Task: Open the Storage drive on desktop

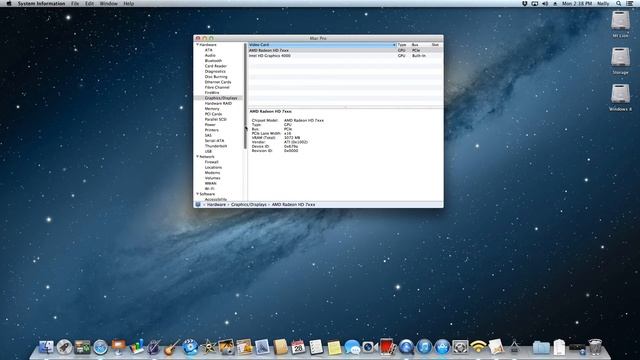Action: pyautogui.click(x=620, y=58)
